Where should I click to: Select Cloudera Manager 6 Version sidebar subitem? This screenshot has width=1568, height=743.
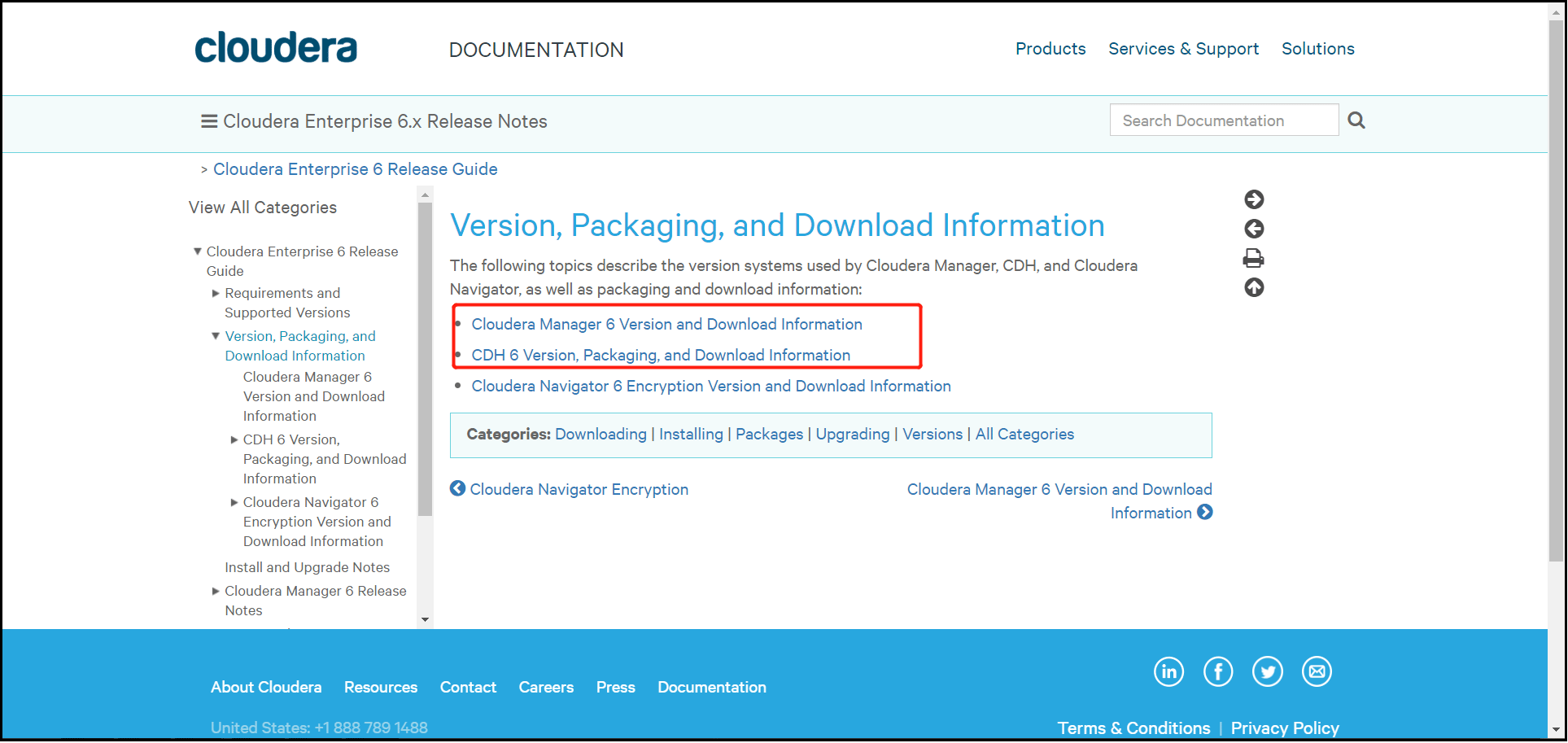coord(314,396)
